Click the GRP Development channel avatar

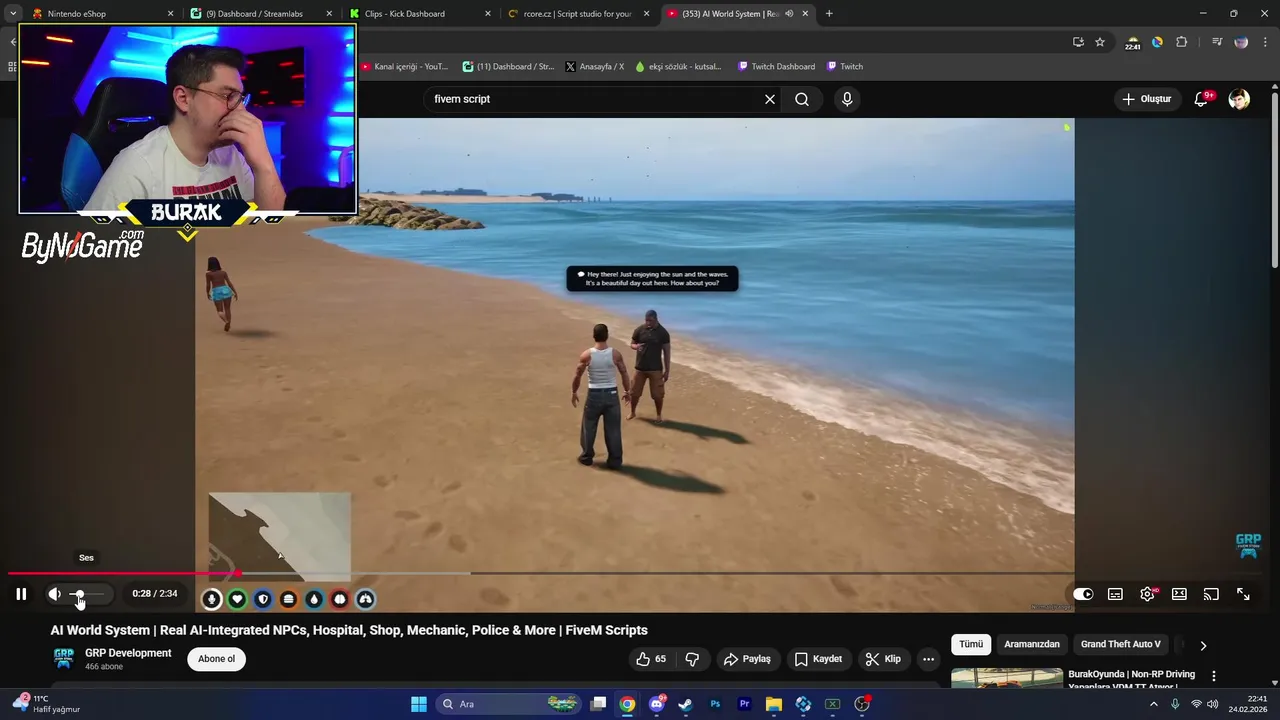64,659
